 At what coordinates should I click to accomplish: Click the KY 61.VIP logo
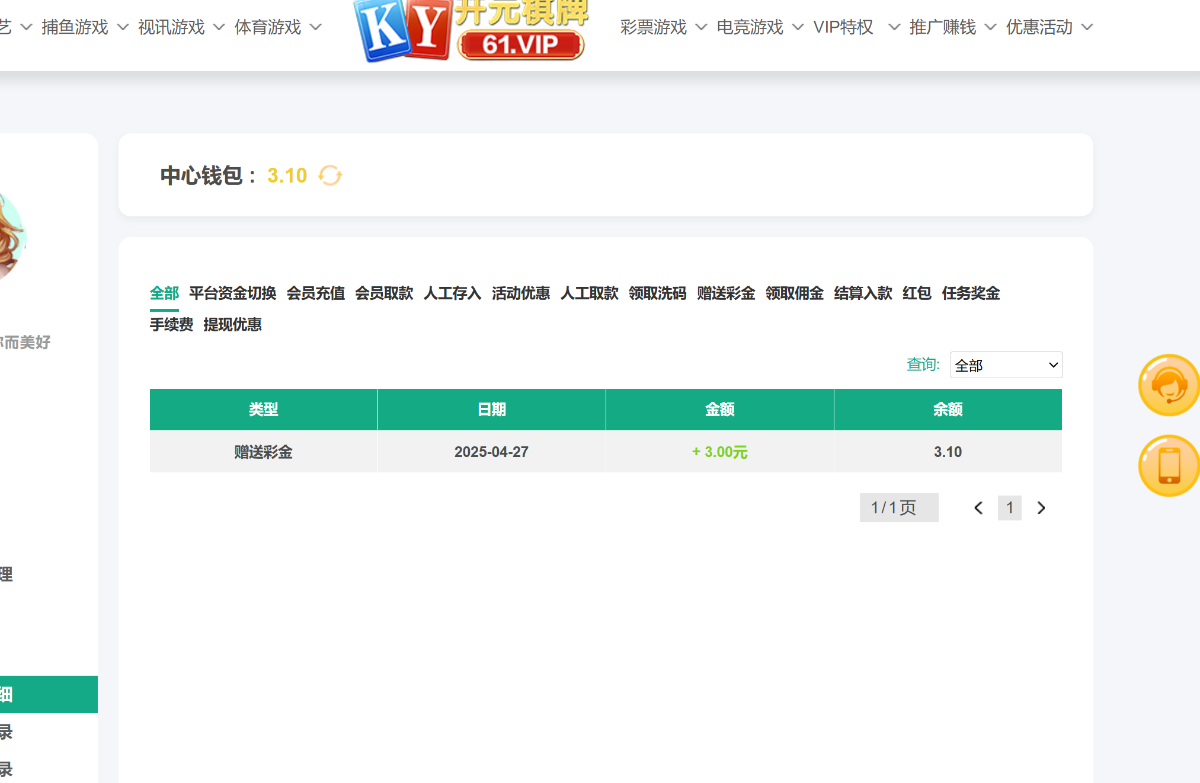pyautogui.click(x=471, y=28)
